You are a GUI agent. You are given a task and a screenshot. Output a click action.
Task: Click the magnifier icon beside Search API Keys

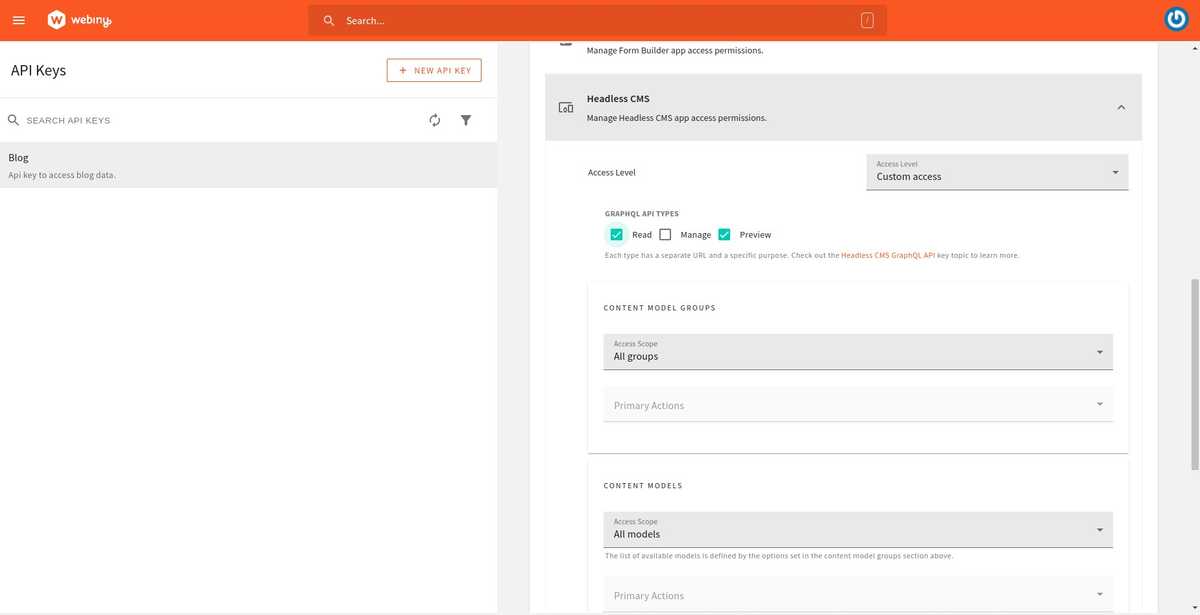click(x=13, y=119)
